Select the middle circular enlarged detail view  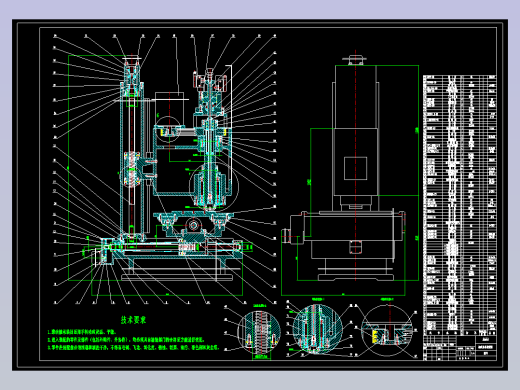317,328
